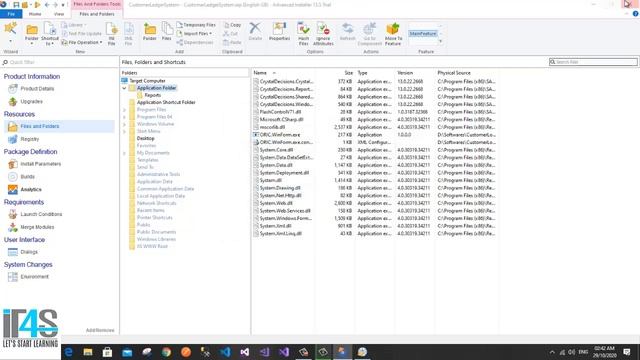Click the INI File ribbon button
Screen dimensions: 640x360
point(111,34)
